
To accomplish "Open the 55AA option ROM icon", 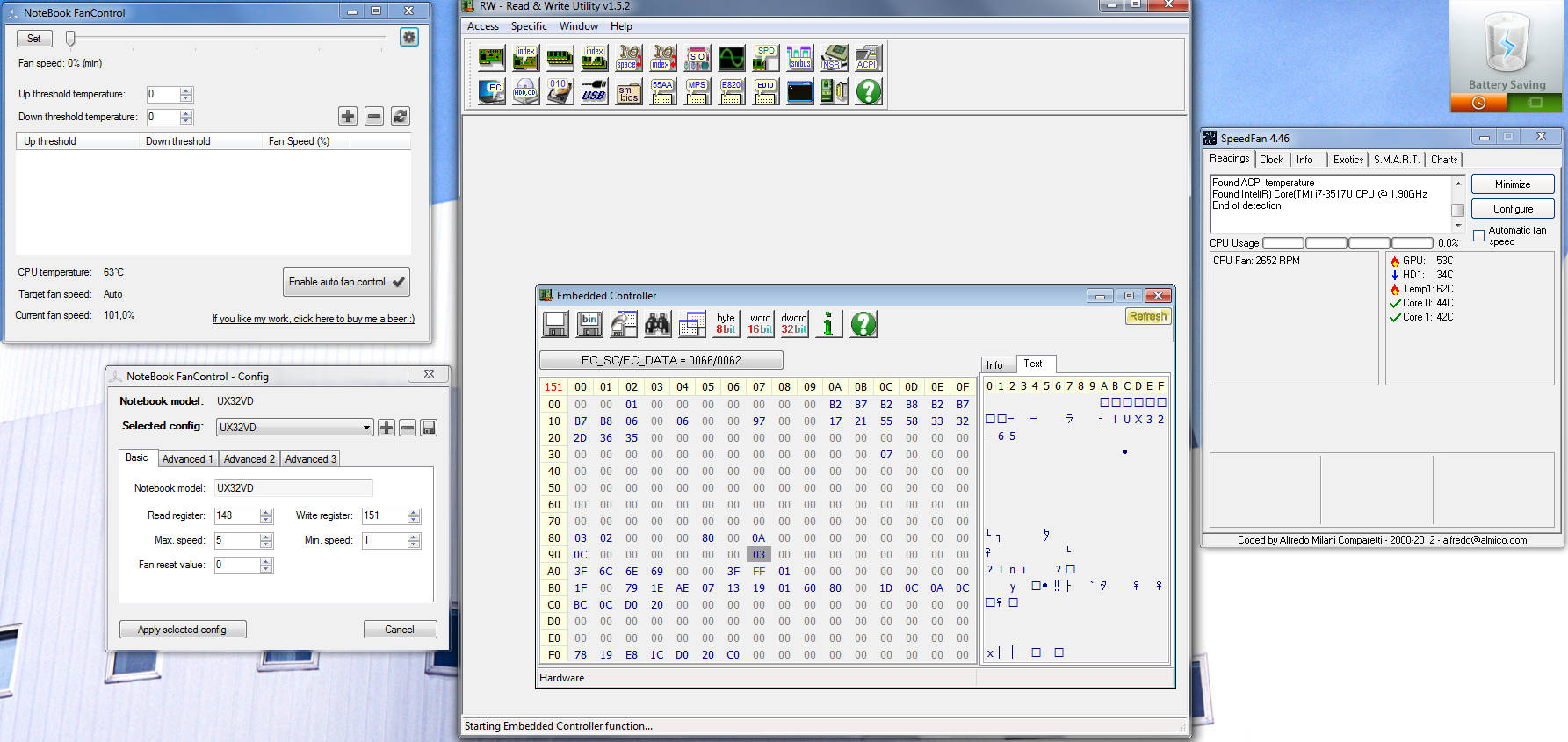I will coord(662,91).
